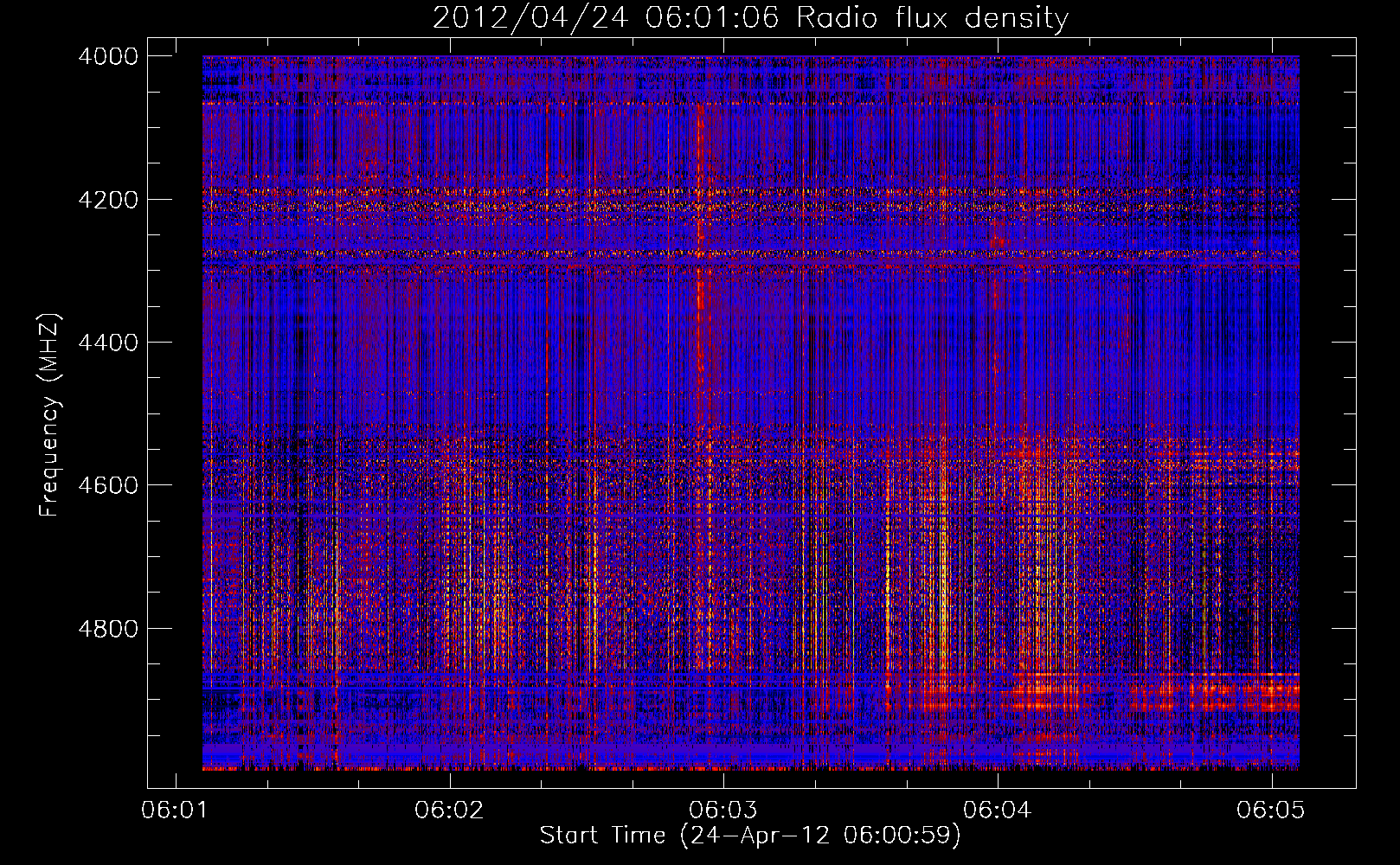Click the 06:04 time tick label
The image size is (1400, 865).
click(x=998, y=811)
